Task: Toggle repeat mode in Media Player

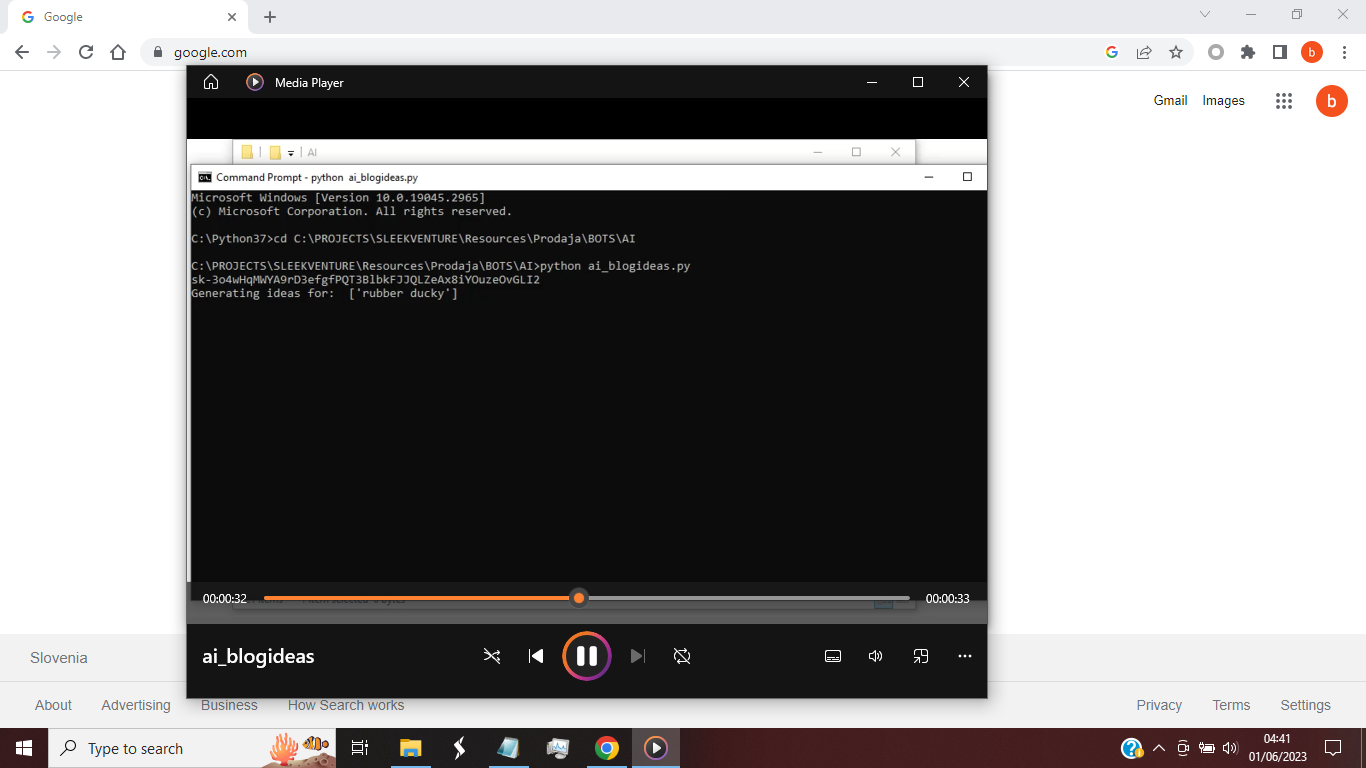Action: click(x=682, y=656)
